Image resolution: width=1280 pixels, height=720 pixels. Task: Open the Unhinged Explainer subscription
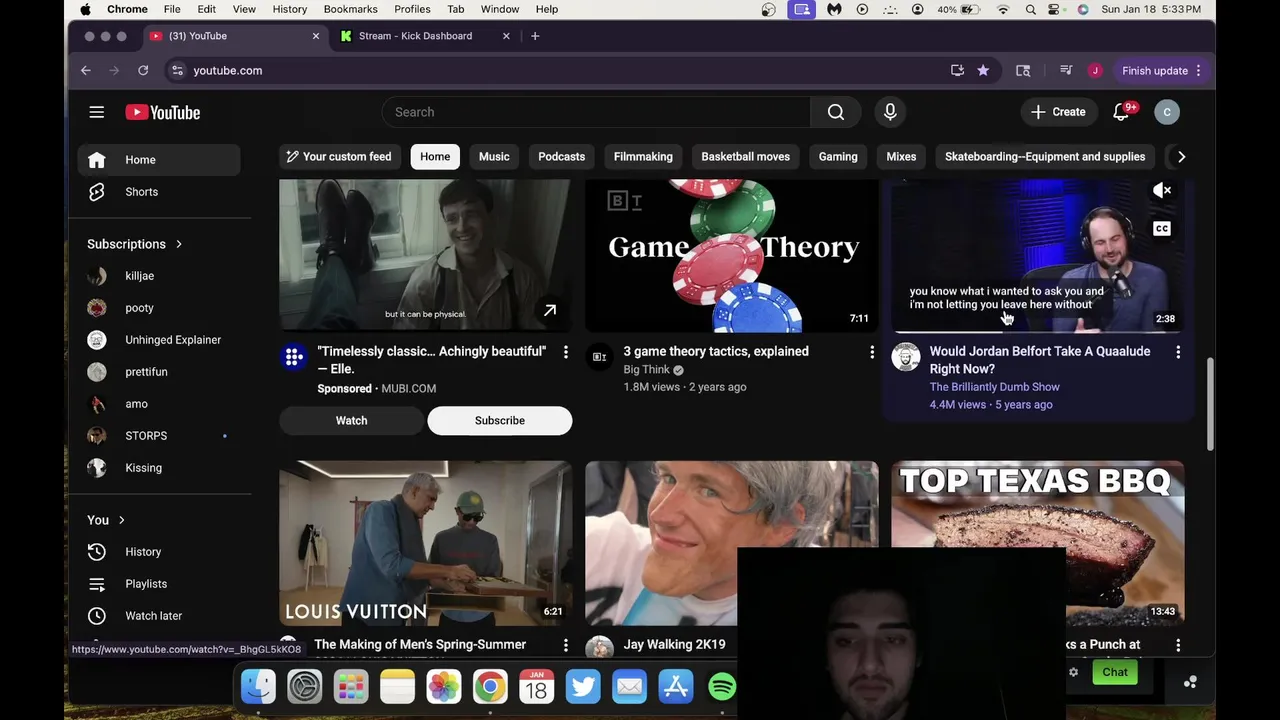click(x=159, y=340)
